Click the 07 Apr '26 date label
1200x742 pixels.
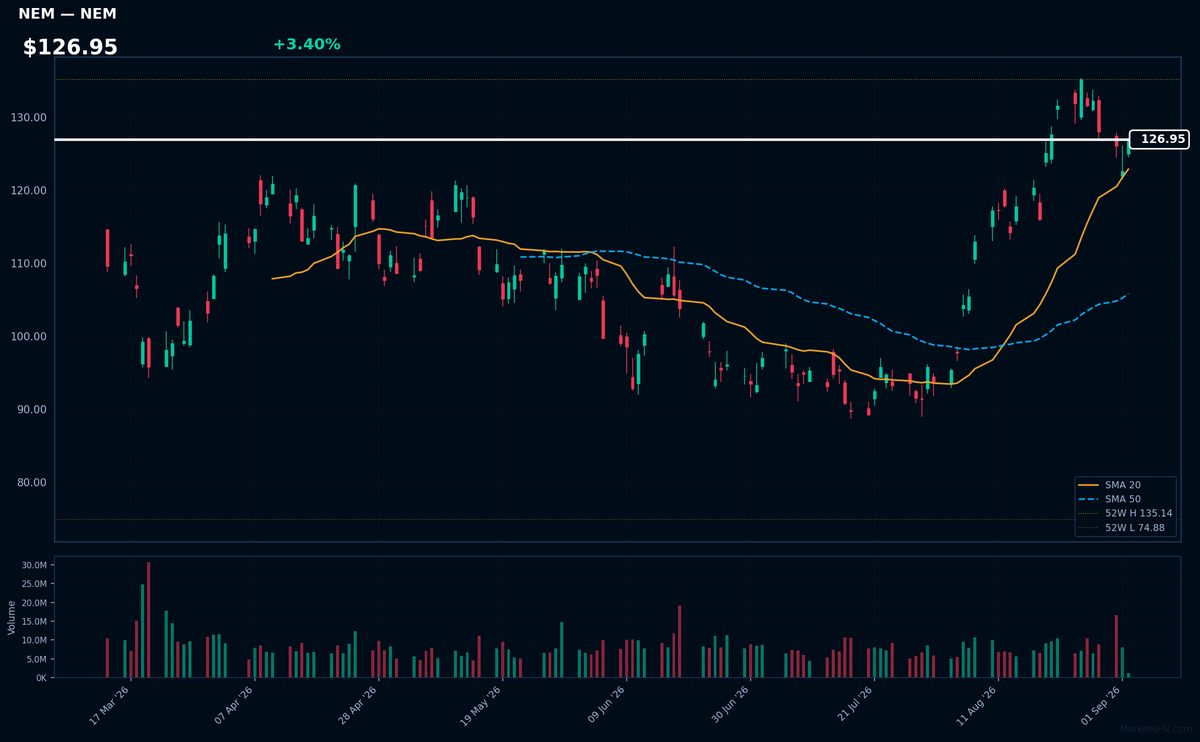tap(234, 706)
